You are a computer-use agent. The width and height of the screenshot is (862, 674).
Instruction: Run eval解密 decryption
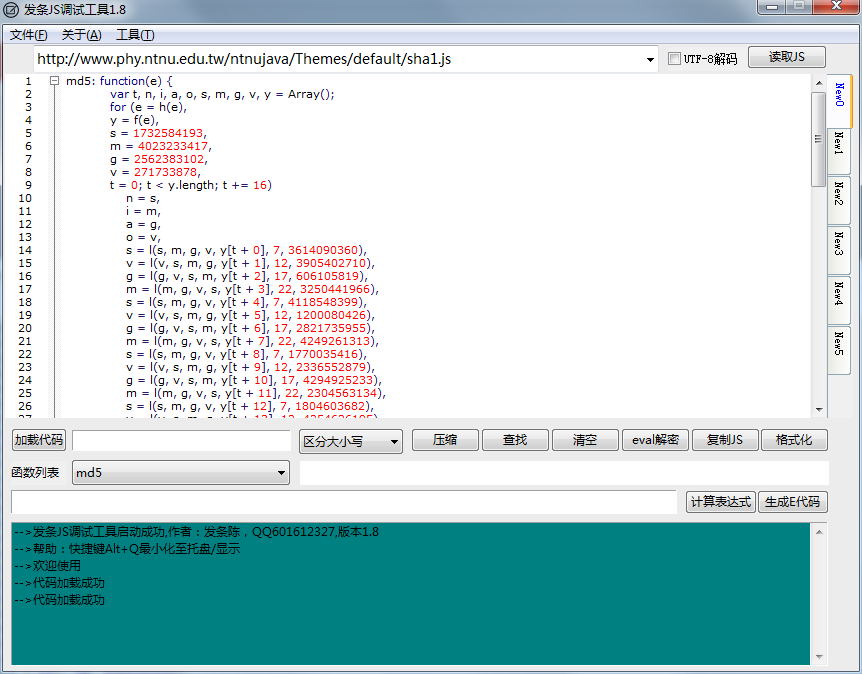(655, 440)
